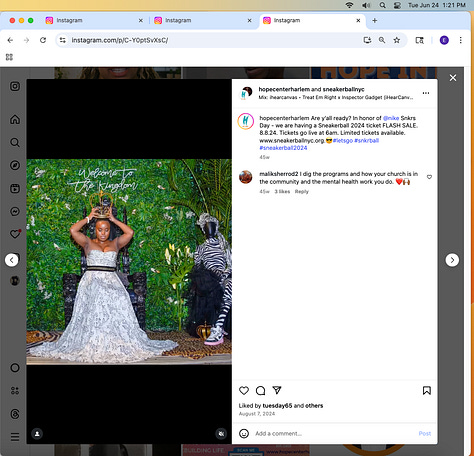Open post options three-dot menu
This screenshot has height=456, width=474.
coord(426,93)
